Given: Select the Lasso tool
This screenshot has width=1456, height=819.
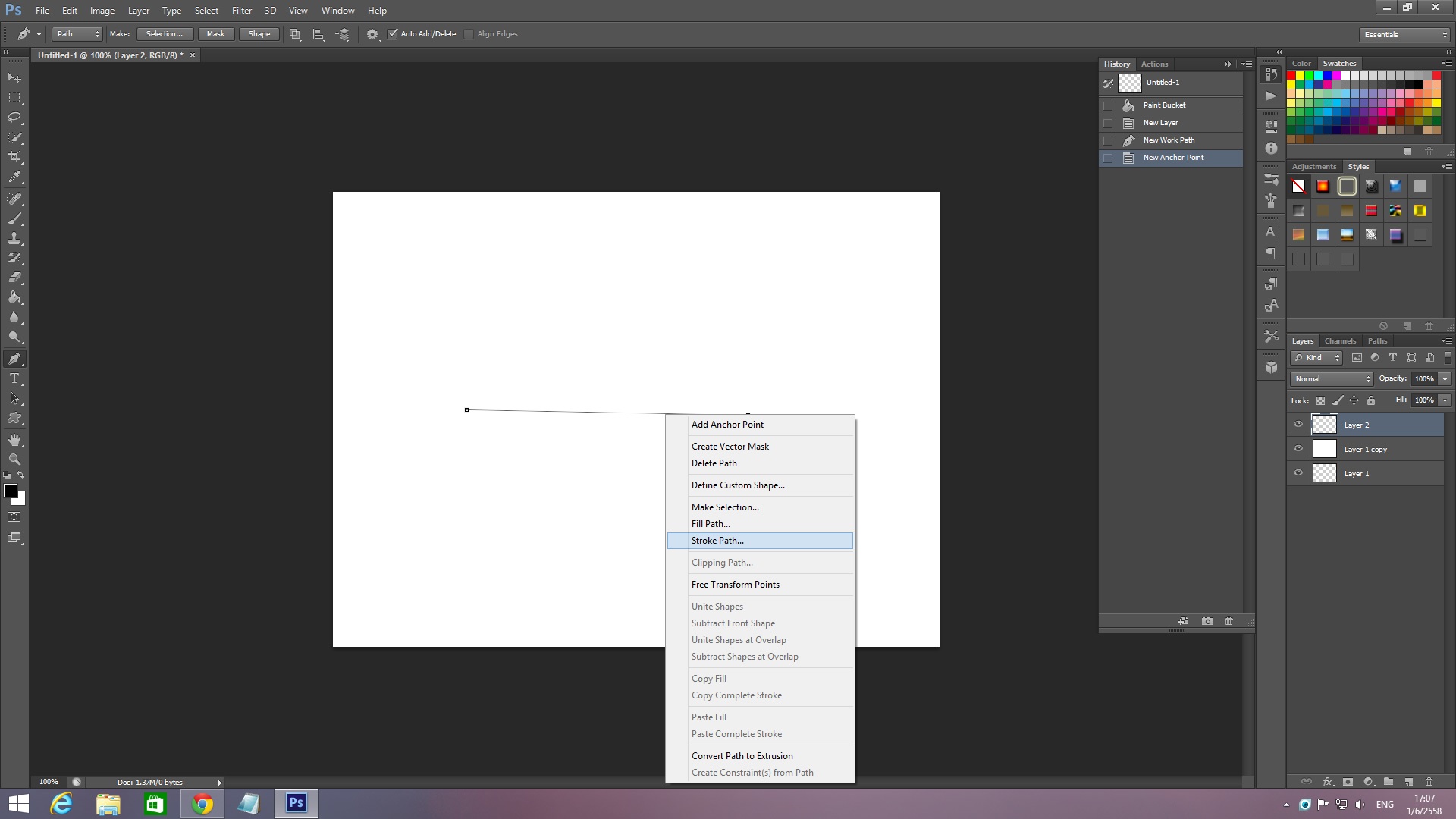Looking at the screenshot, I should (x=14, y=118).
